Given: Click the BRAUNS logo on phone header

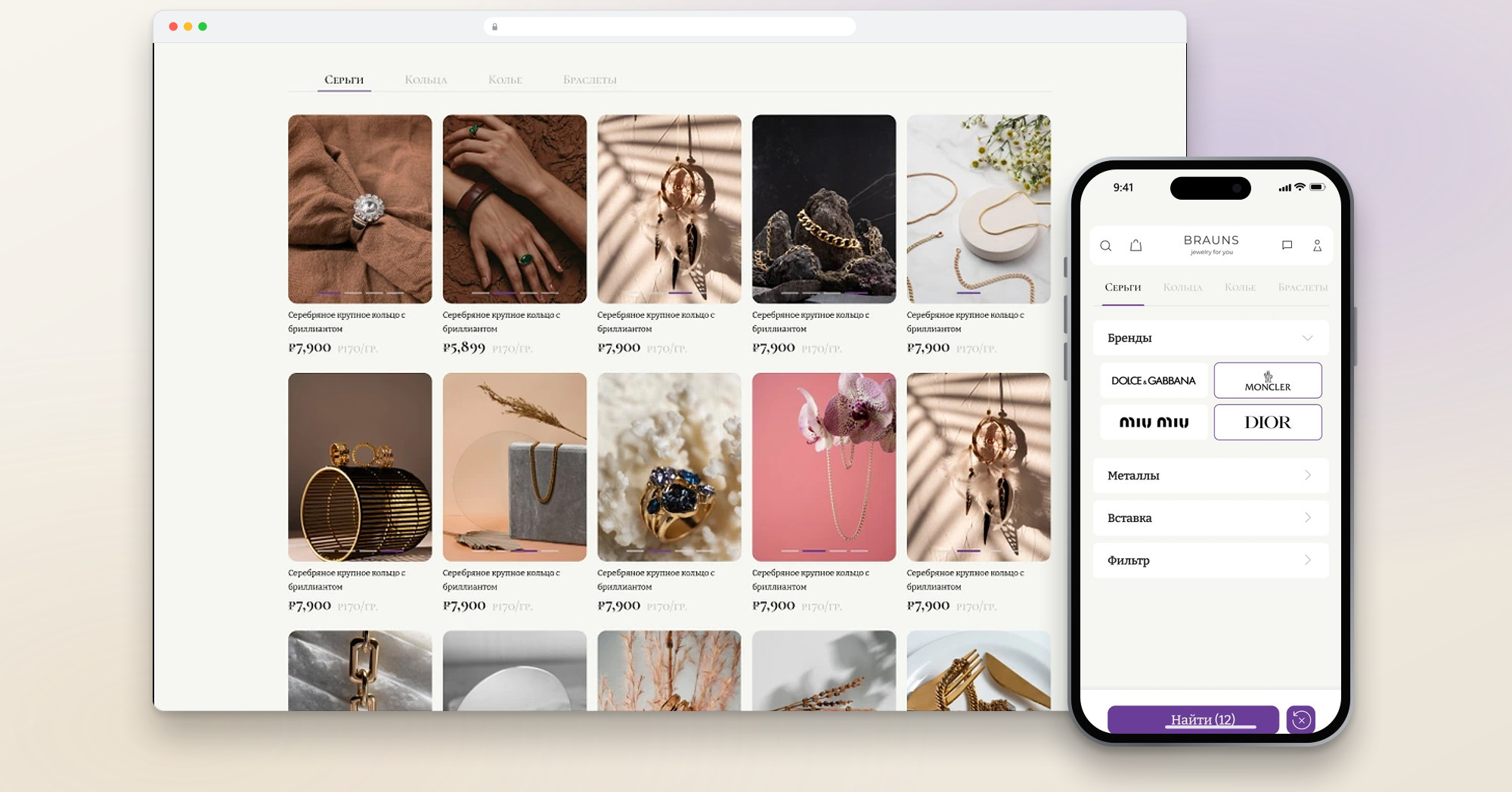Looking at the screenshot, I should coord(1211,244).
